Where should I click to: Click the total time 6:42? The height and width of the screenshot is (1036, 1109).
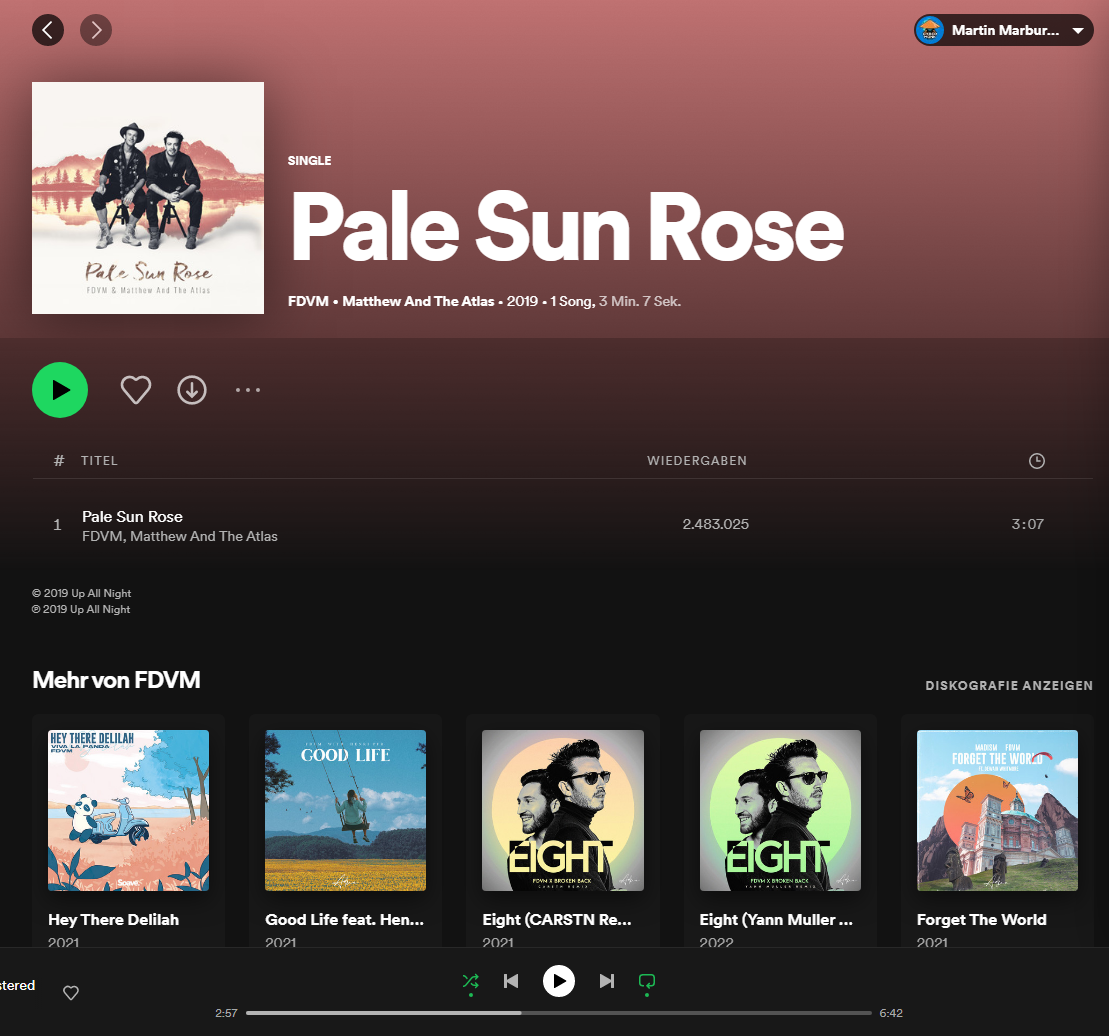(x=891, y=1013)
